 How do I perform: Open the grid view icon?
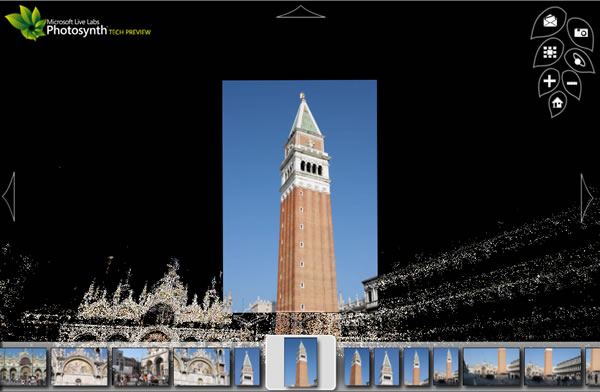[x=549, y=52]
